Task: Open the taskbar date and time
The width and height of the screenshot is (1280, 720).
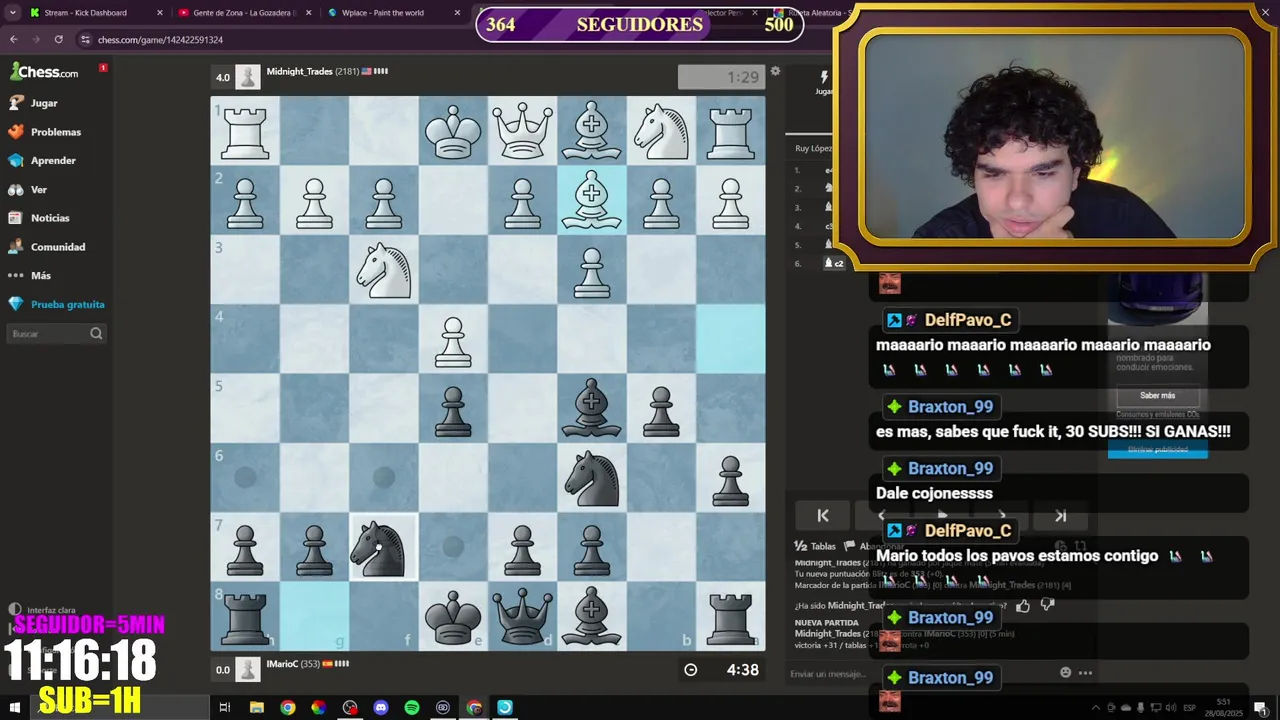Action: click(x=1222, y=707)
